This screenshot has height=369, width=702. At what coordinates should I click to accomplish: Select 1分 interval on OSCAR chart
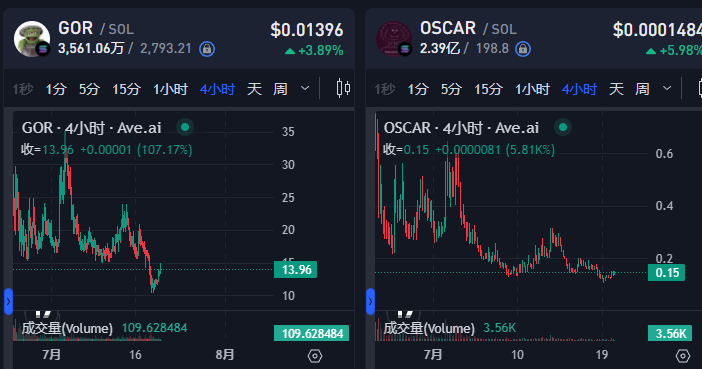[x=418, y=89]
